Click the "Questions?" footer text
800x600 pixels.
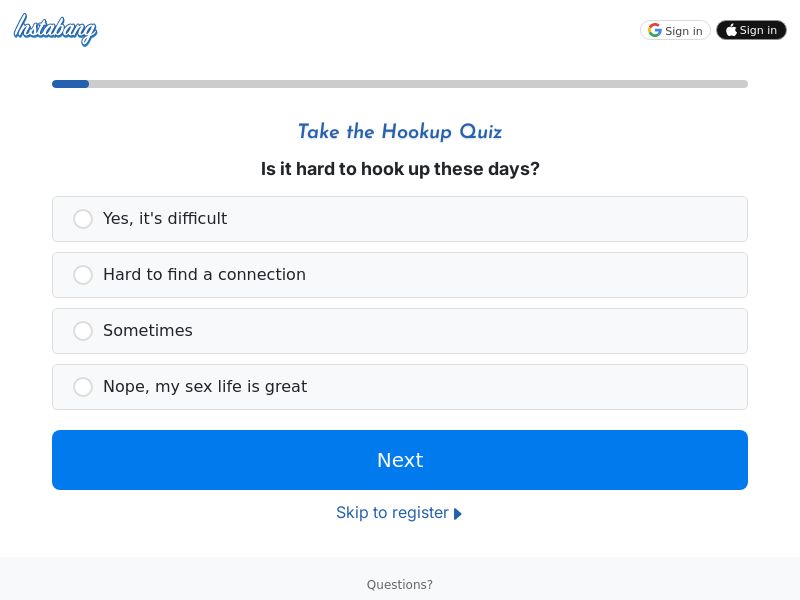[399, 585]
